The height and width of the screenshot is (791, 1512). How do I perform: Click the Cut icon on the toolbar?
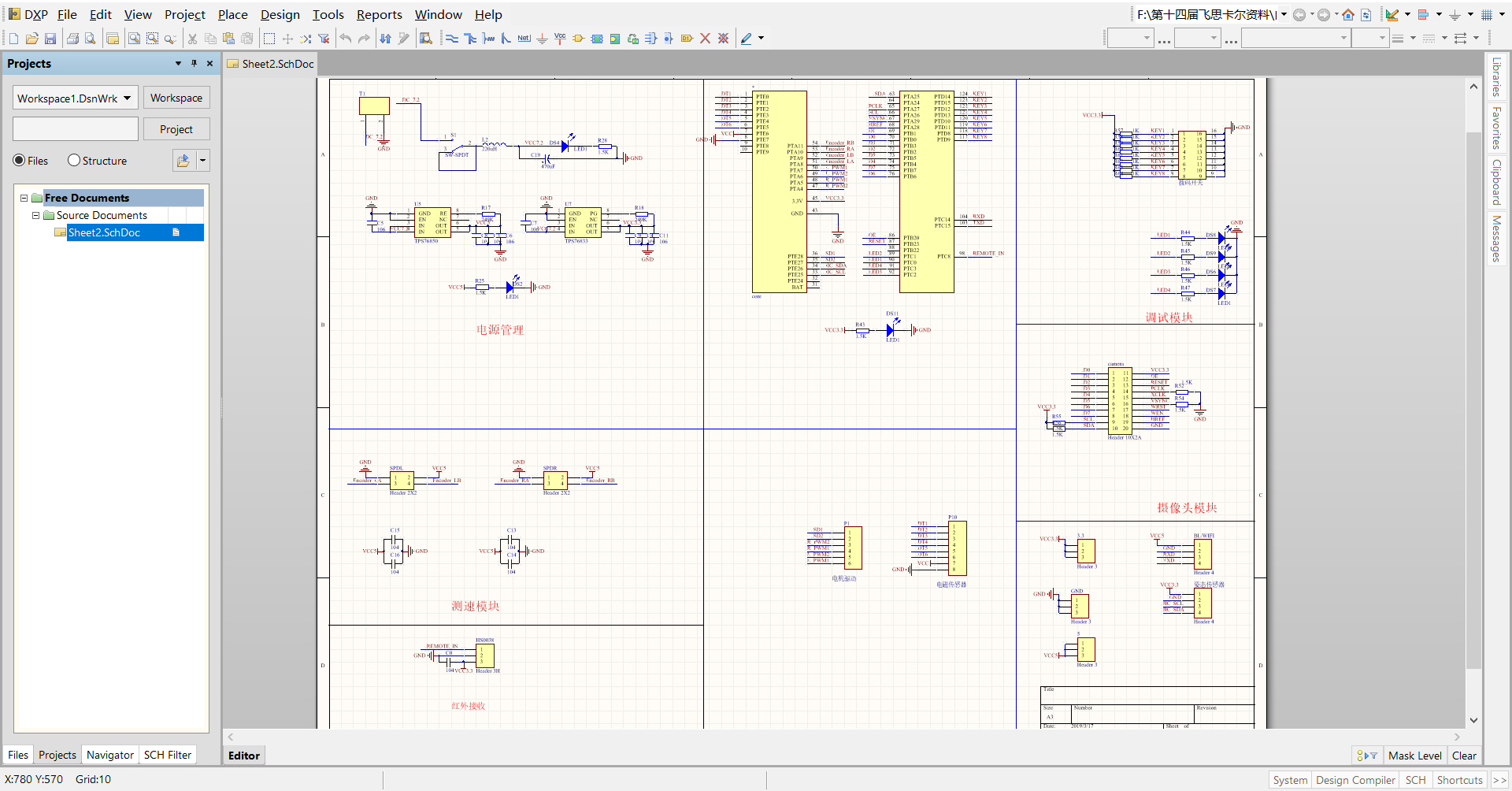pos(191,38)
